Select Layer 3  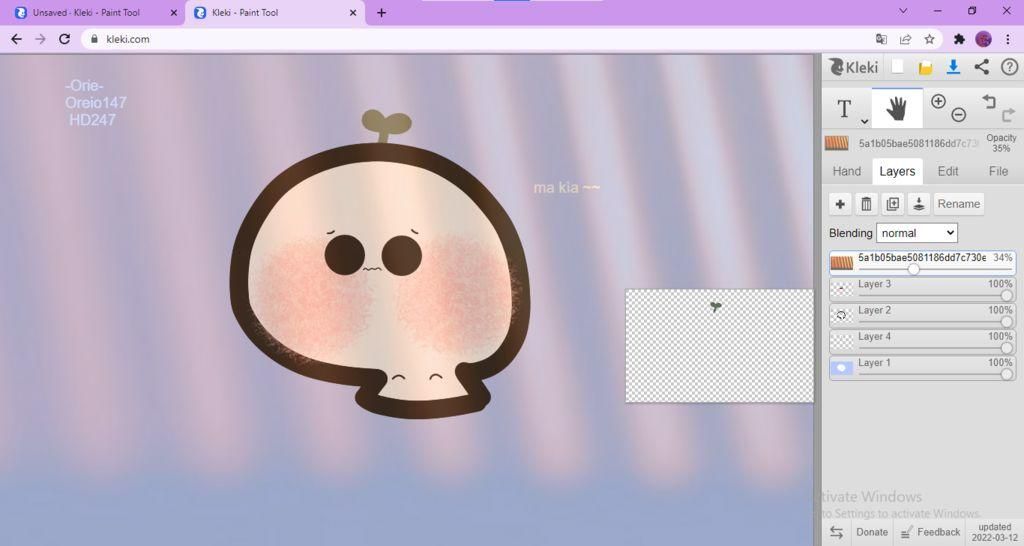click(x=923, y=289)
